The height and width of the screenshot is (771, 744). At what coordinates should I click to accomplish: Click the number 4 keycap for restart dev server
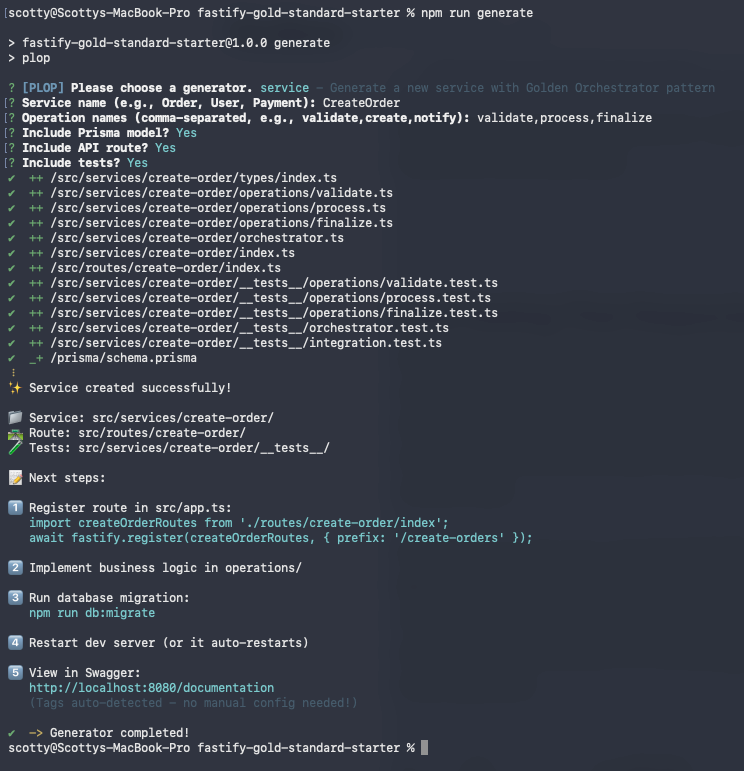[14, 643]
